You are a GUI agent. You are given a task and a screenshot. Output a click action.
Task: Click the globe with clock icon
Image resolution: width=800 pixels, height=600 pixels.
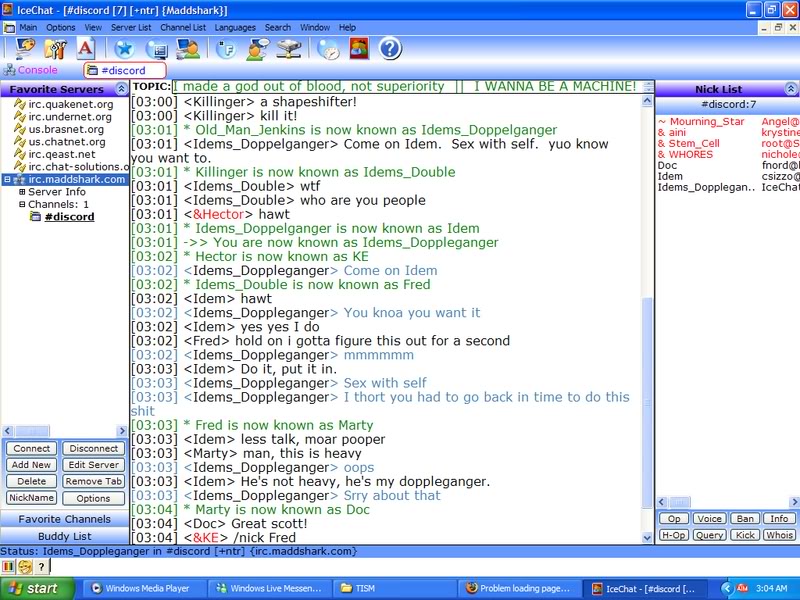pos(329,49)
